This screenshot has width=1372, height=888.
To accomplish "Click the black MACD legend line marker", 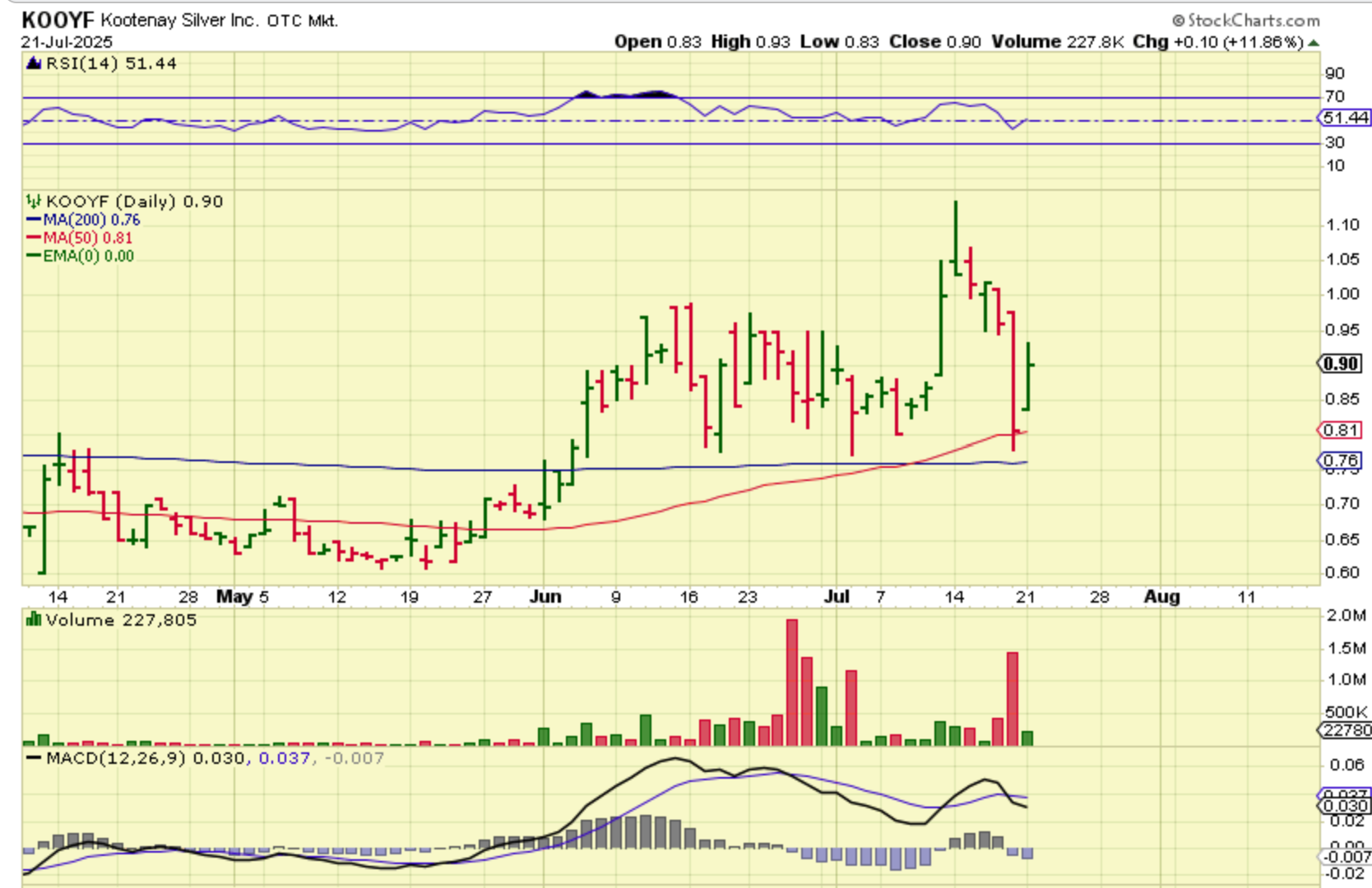I will (x=34, y=757).
